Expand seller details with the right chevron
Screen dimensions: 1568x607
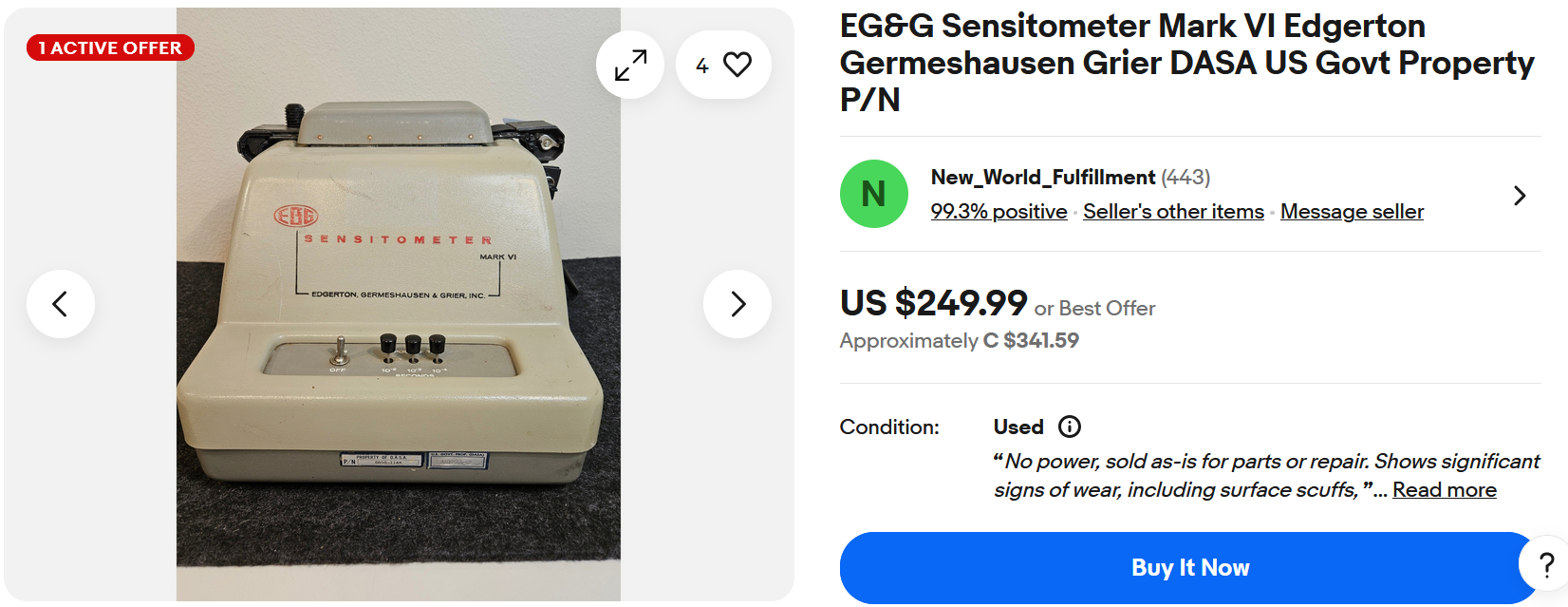pos(1520,196)
